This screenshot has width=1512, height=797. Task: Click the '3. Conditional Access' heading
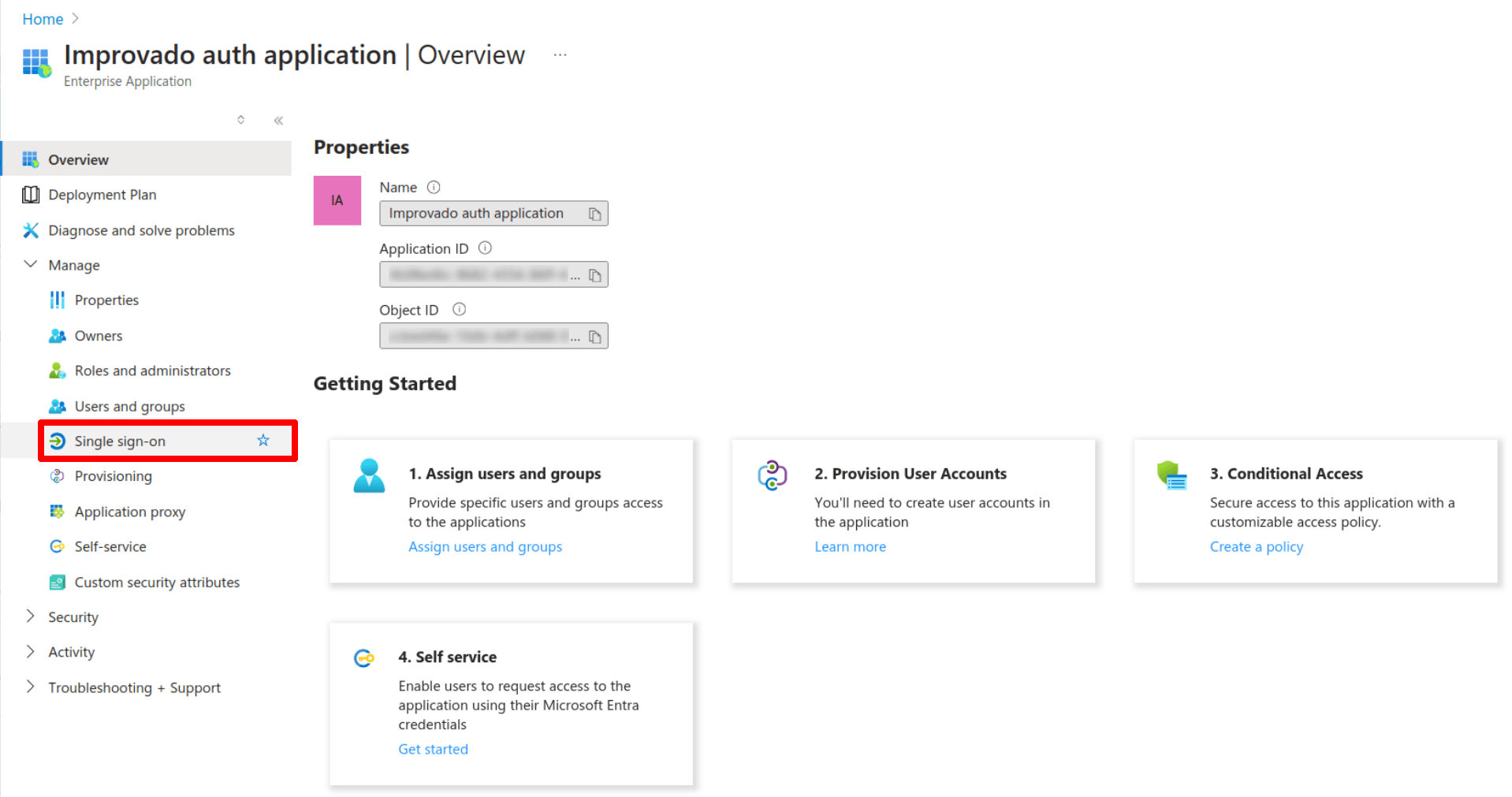1287,474
